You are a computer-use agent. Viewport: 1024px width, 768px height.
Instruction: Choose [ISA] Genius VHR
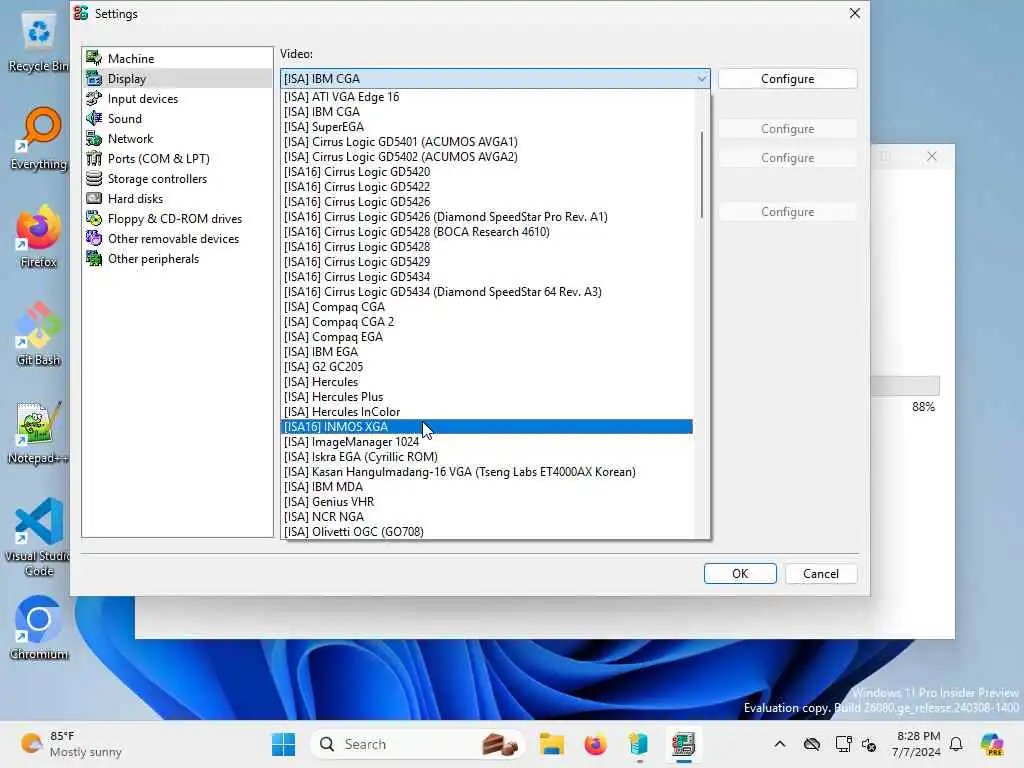point(487,502)
